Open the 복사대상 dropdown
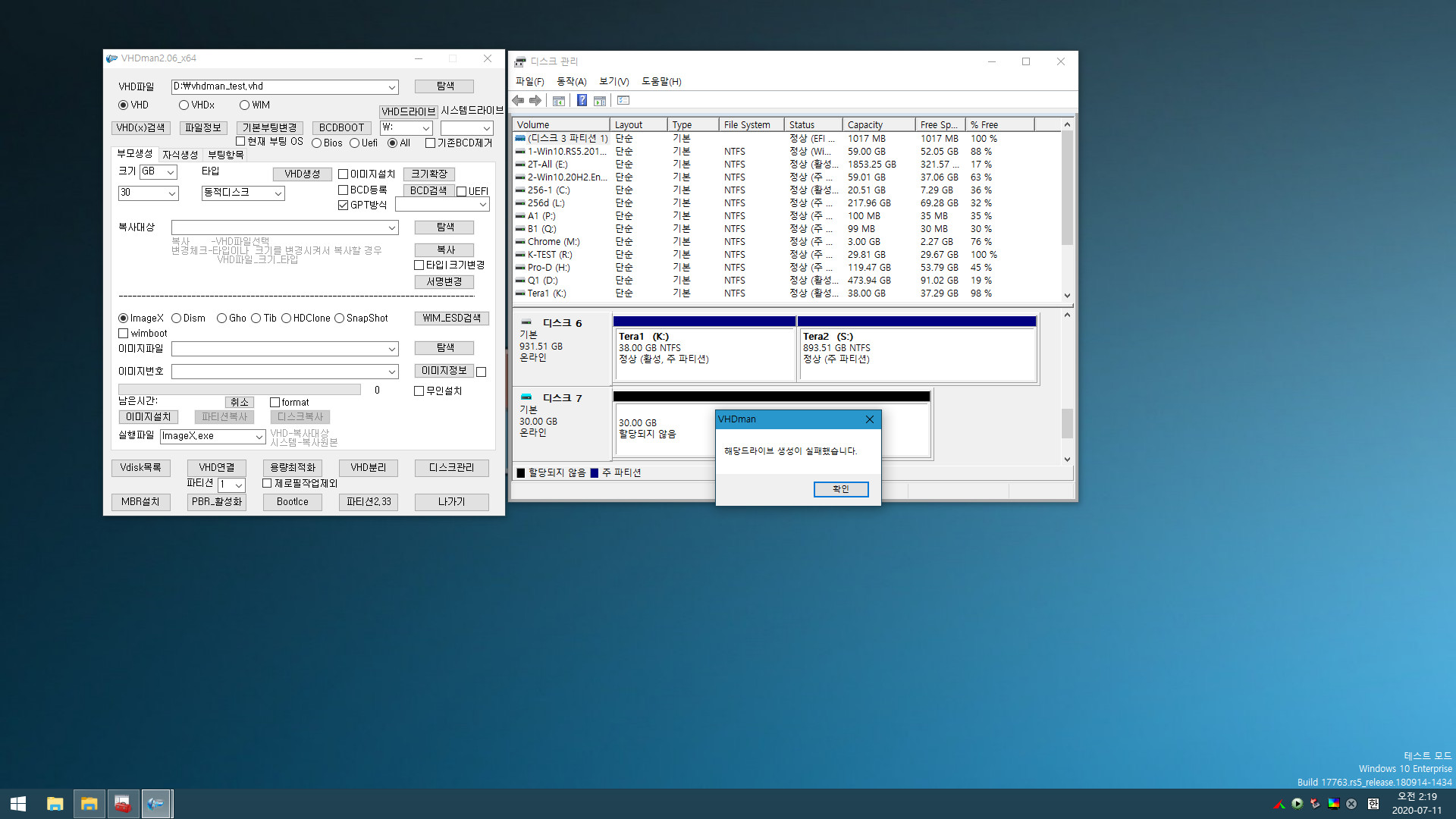Viewport: 1456px width, 819px height. click(392, 227)
